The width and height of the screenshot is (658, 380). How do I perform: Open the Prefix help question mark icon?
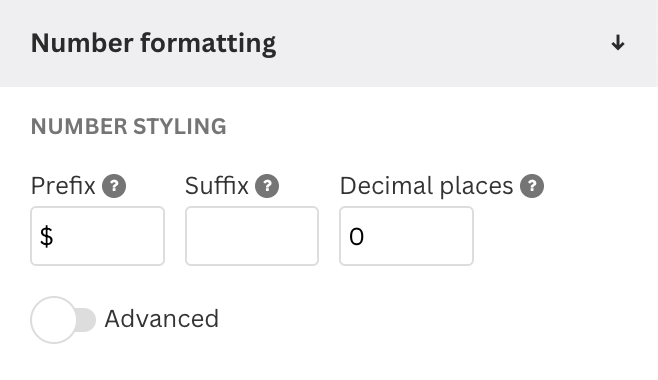coord(114,186)
